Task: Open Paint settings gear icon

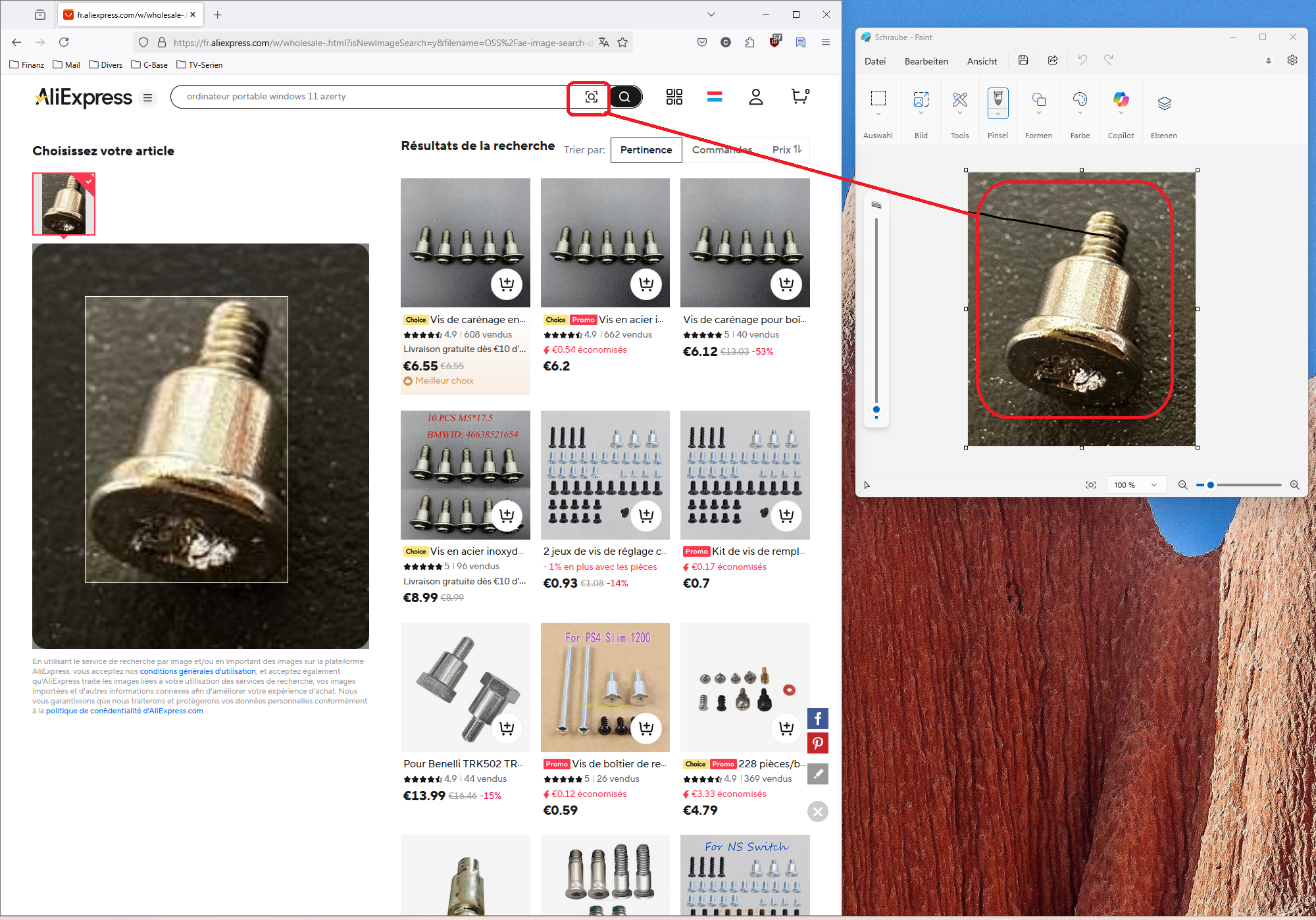Action: 1292,61
